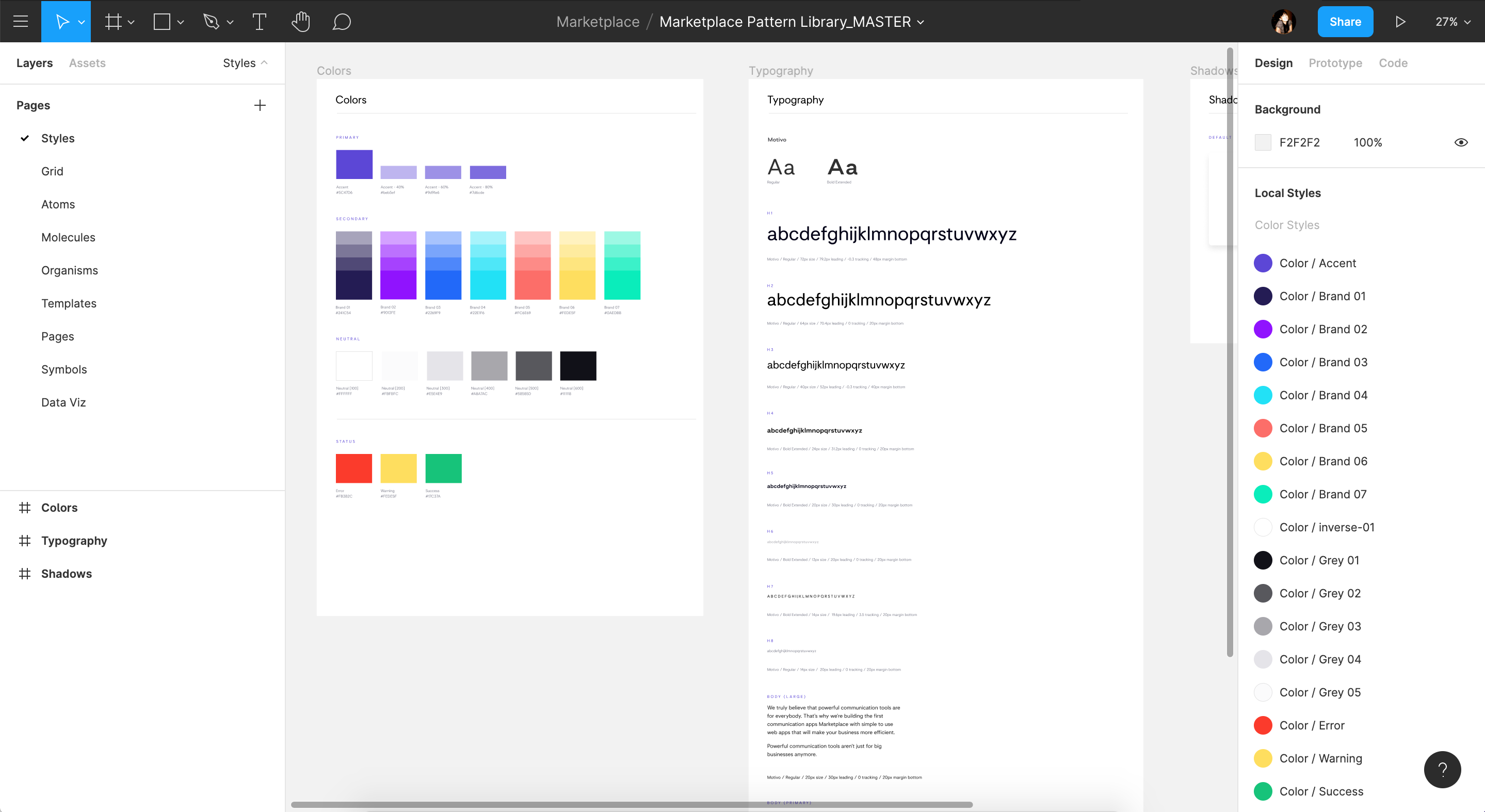Viewport: 1485px width, 812px height.
Task: Select the Templates page
Action: (x=69, y=303)
